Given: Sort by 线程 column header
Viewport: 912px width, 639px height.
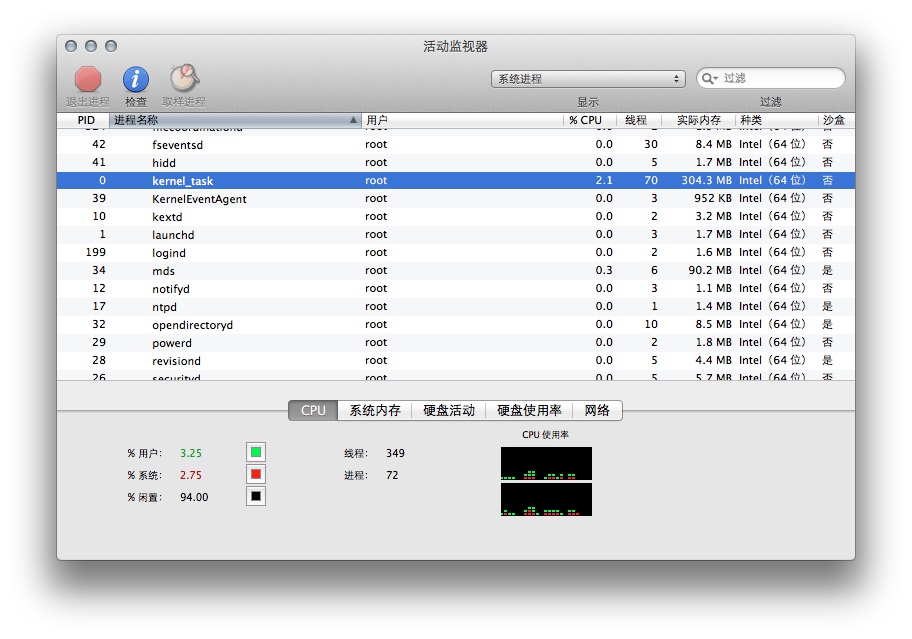Looking at the screenshot, I should 639,120.
